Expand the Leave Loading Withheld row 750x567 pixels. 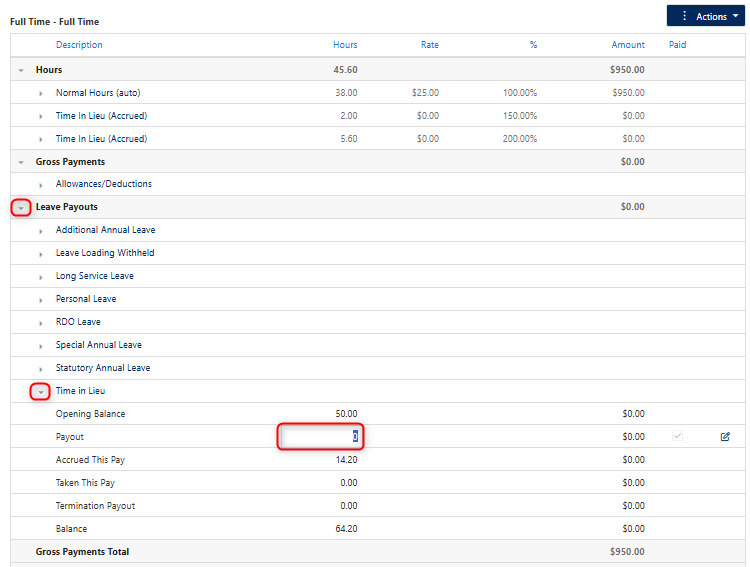coord(41,254)
